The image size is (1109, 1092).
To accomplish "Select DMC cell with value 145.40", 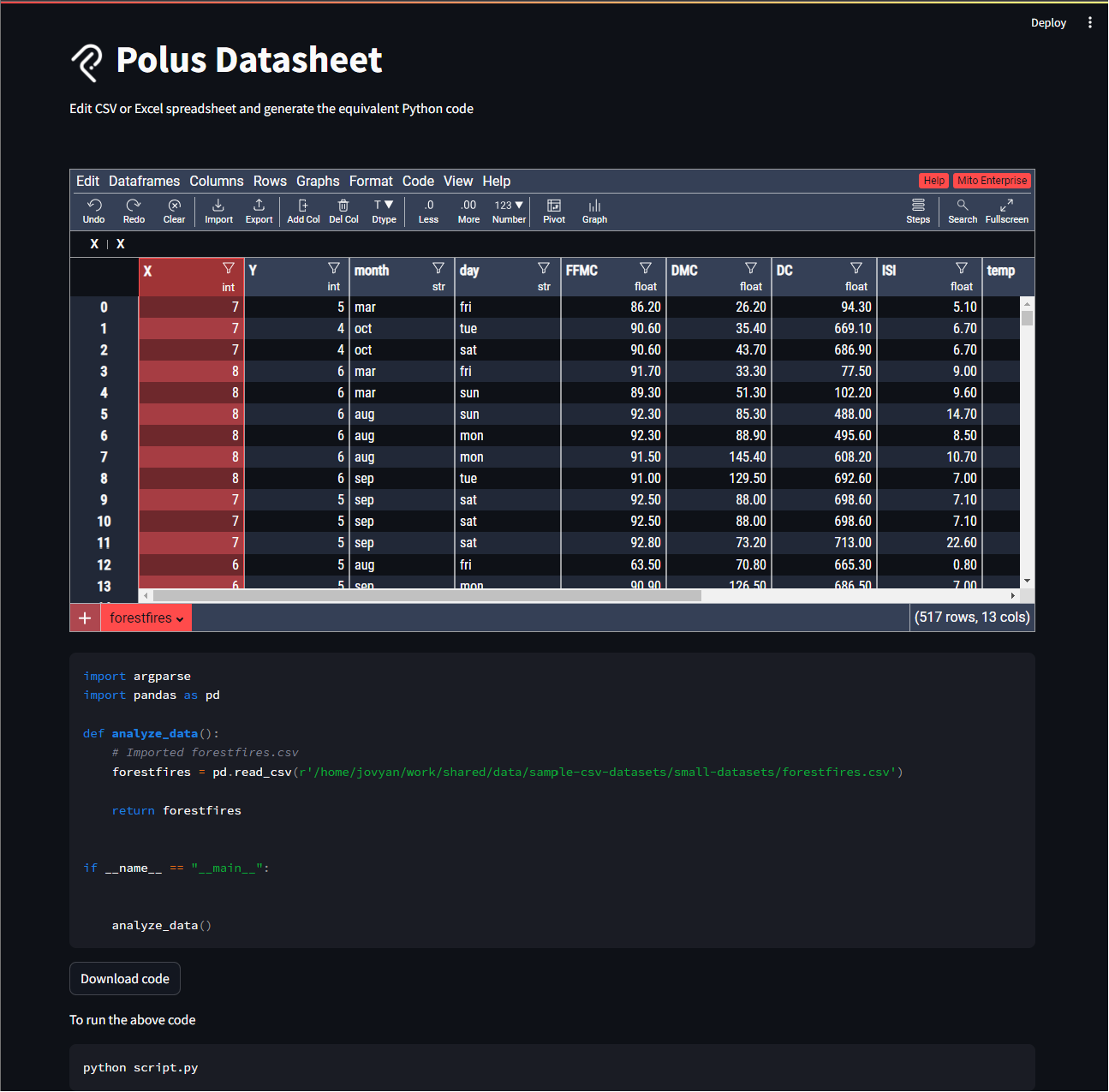I will tap(719, 457).
